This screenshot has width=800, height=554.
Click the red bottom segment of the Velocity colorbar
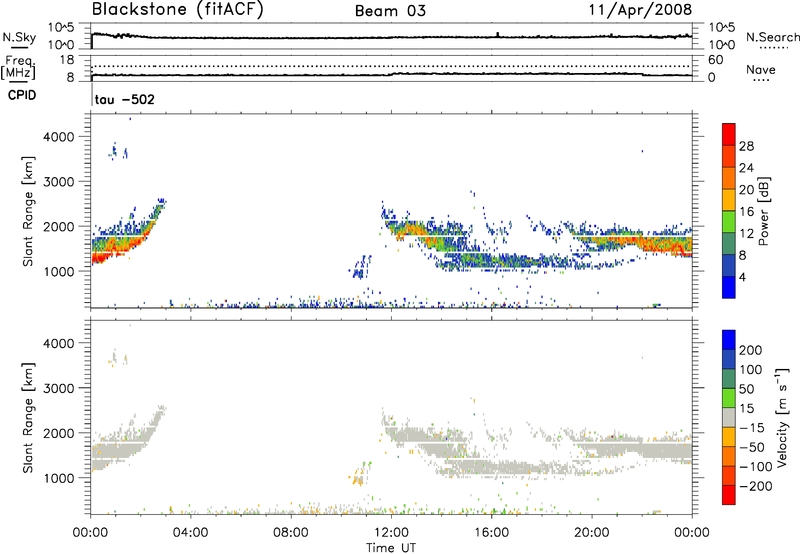(729, 495)
